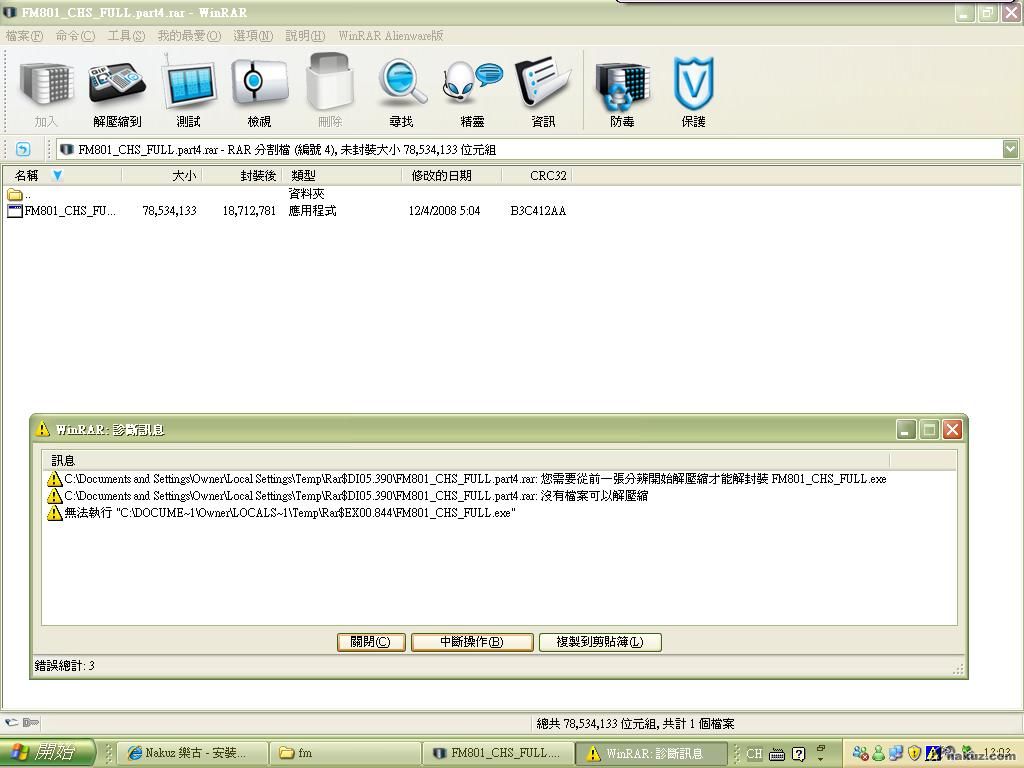Launch the 精靈 (Wizard) toolbar icon
The height and width of the screenshot is (768, 1024).
click(x=472, y=92)
